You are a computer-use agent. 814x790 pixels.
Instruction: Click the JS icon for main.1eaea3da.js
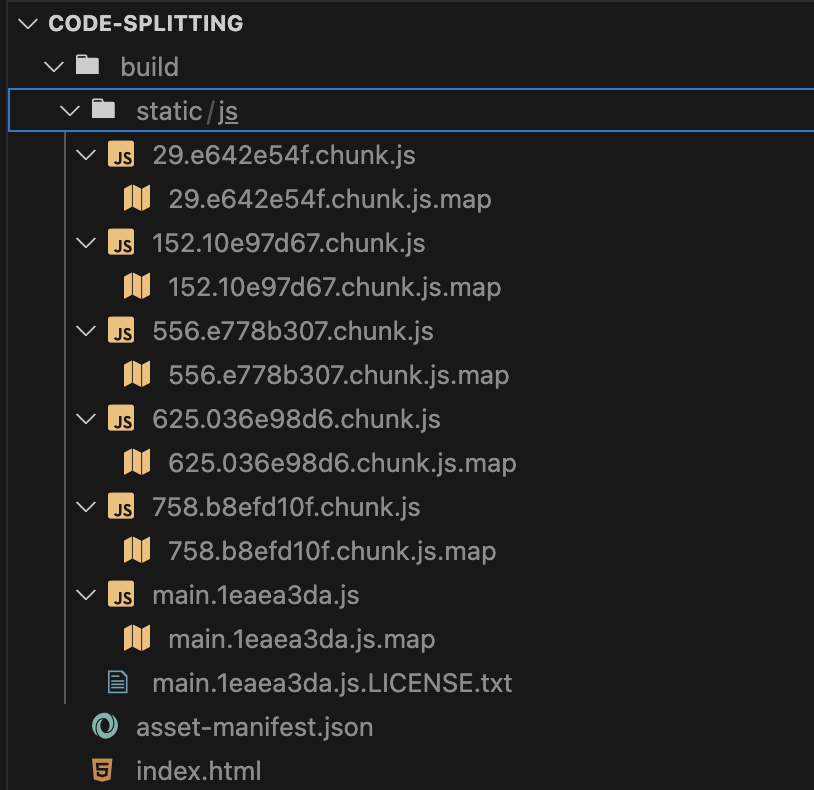point(121,594)
